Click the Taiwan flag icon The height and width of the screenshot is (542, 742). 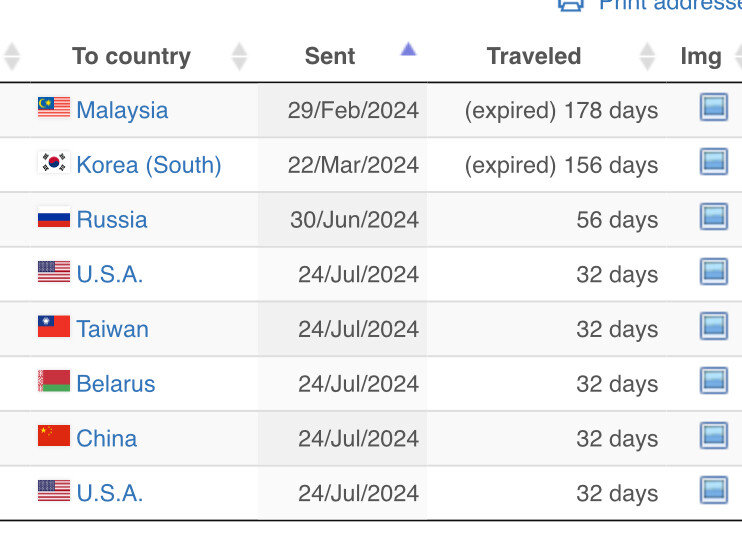point(54,326)
